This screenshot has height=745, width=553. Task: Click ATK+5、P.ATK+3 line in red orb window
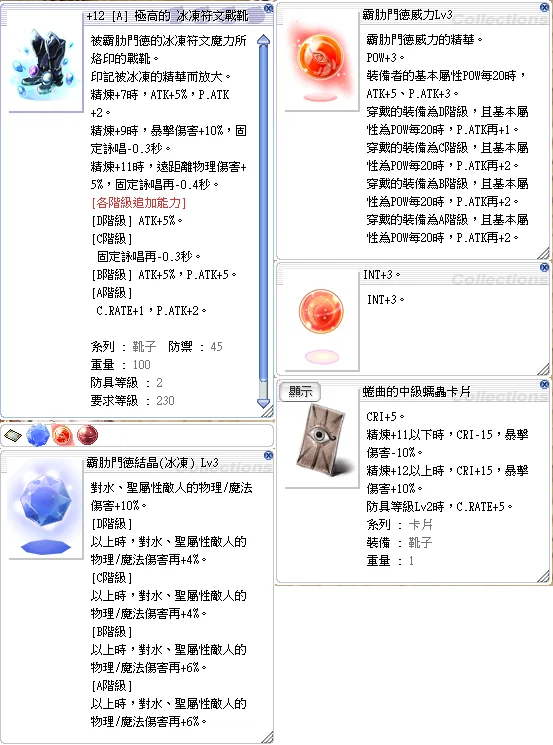coord(412,94)
